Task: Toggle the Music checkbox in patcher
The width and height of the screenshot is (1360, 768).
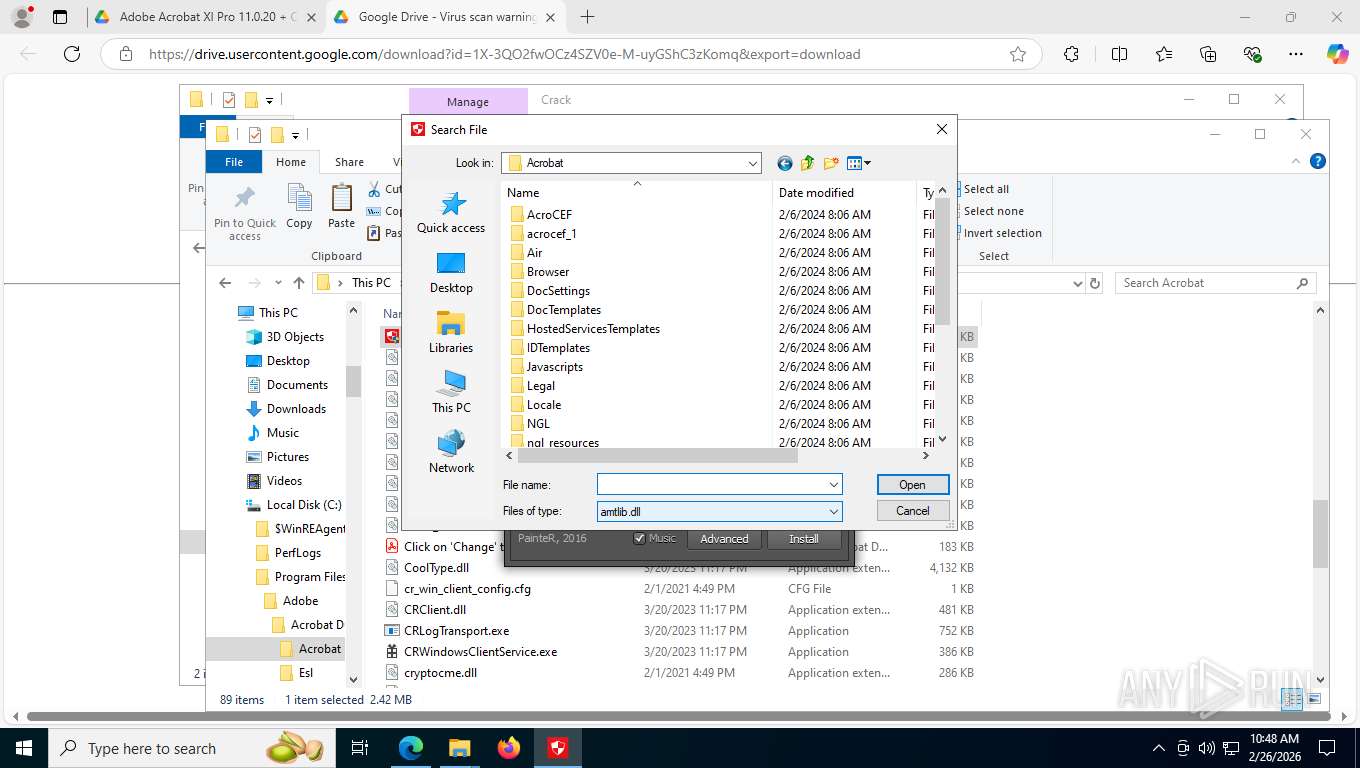Action: click(x=640, y=538)
